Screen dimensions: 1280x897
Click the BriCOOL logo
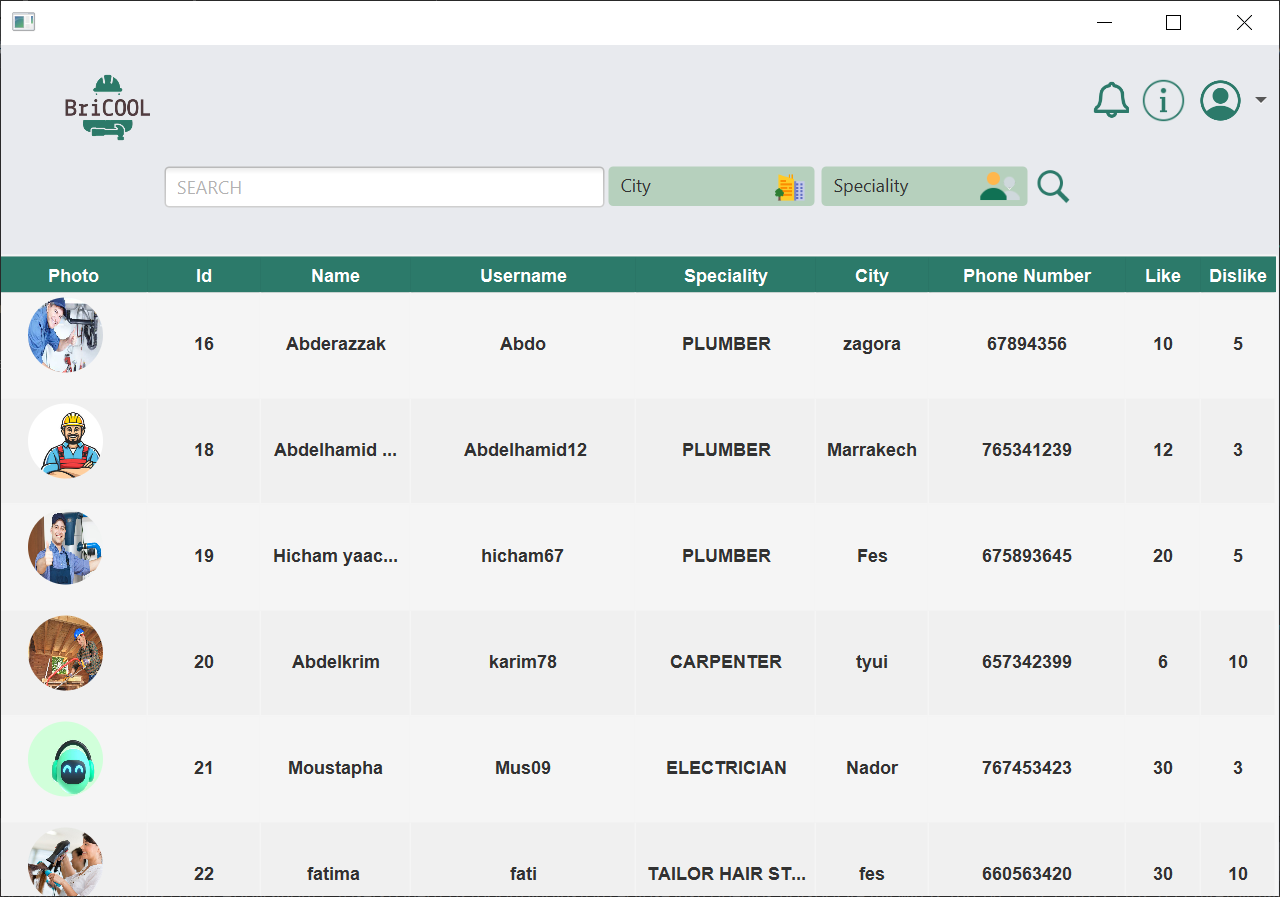pos(107,107)
